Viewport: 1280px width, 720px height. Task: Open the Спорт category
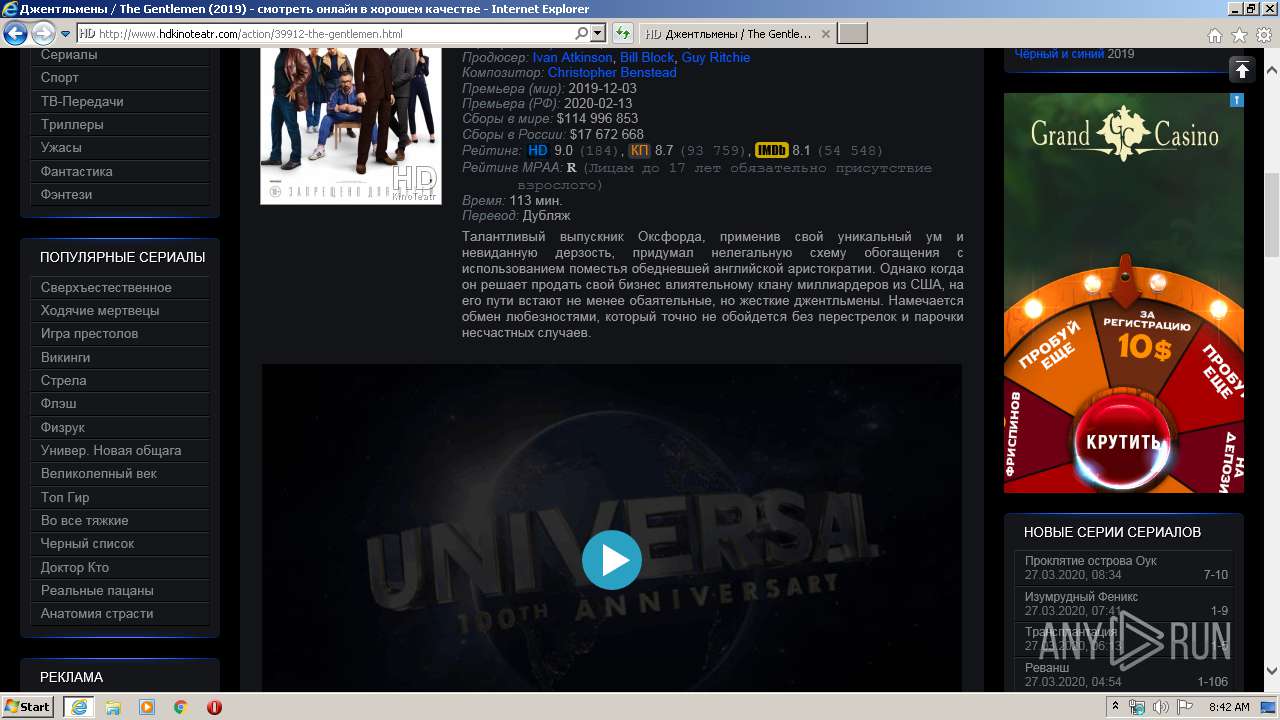coord(120,77)
